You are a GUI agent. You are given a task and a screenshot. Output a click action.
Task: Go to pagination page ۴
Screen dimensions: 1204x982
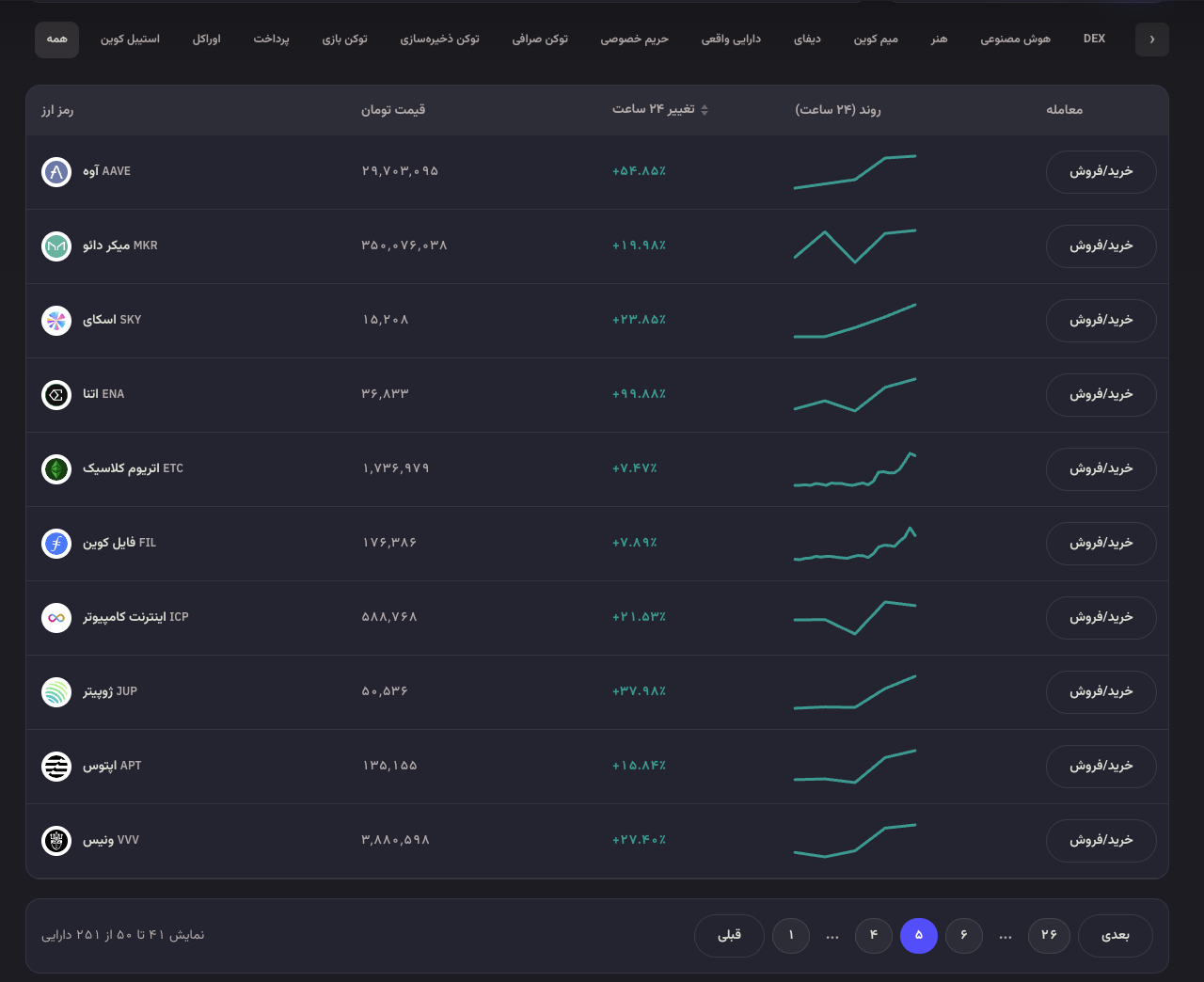point(874,936)
